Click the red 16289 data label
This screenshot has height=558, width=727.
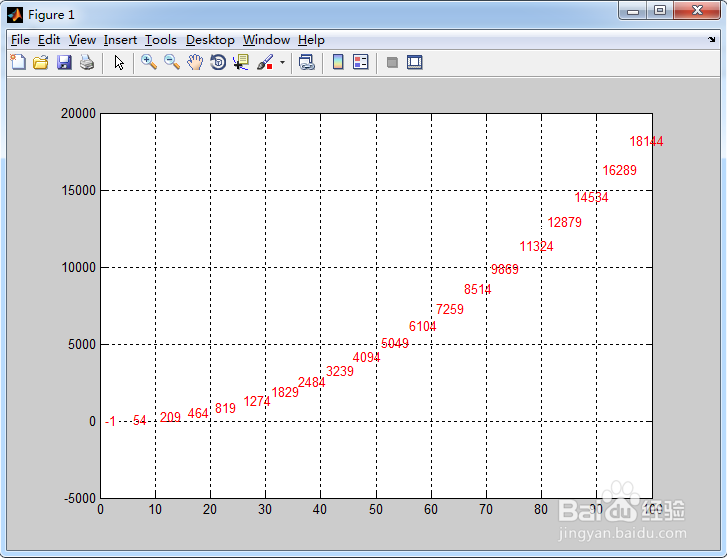pos(619,170)
